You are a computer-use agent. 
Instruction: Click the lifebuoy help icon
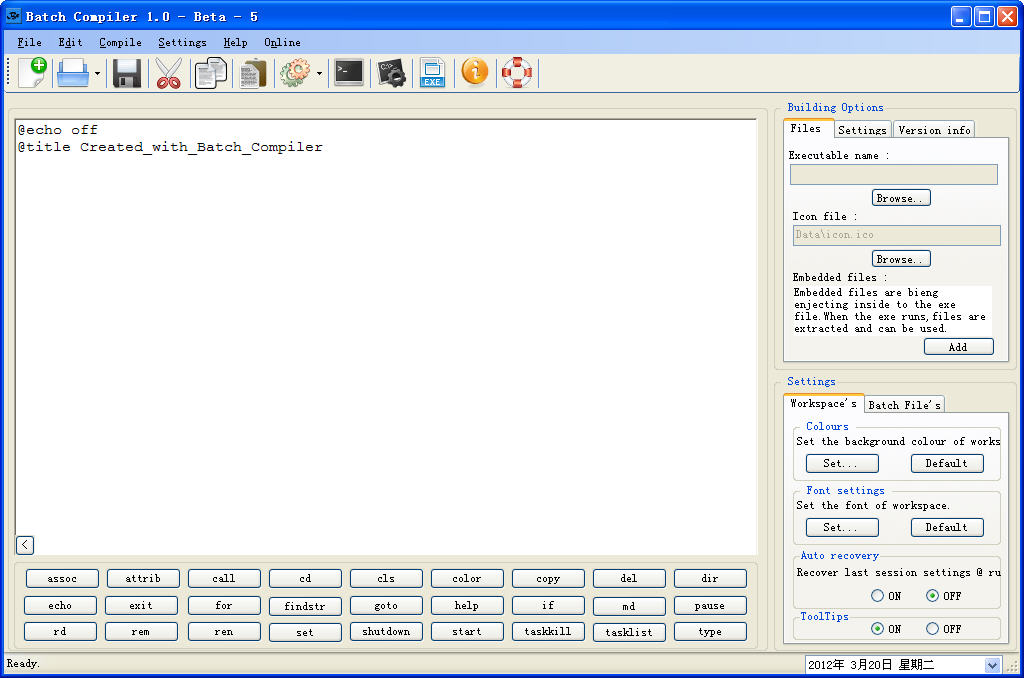click(x=517, y=73)
